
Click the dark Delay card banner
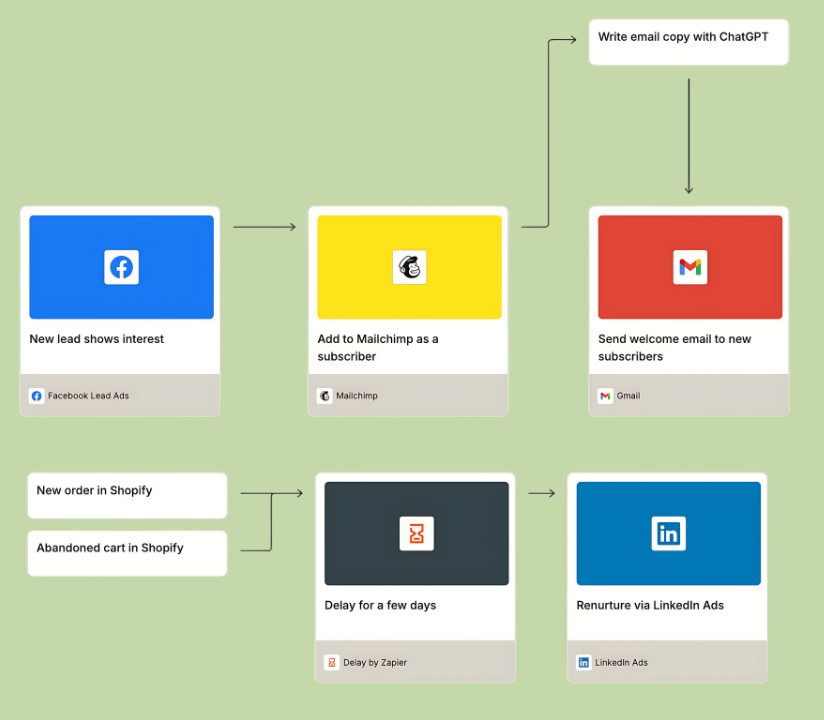tap(417, 533)
